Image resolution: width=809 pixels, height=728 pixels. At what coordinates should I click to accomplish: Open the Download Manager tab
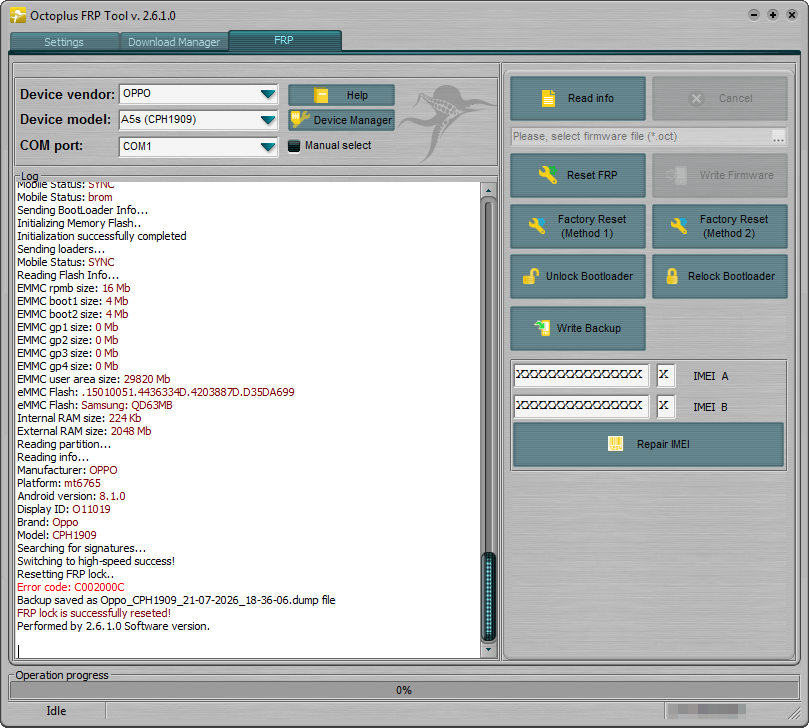point(174,42)
